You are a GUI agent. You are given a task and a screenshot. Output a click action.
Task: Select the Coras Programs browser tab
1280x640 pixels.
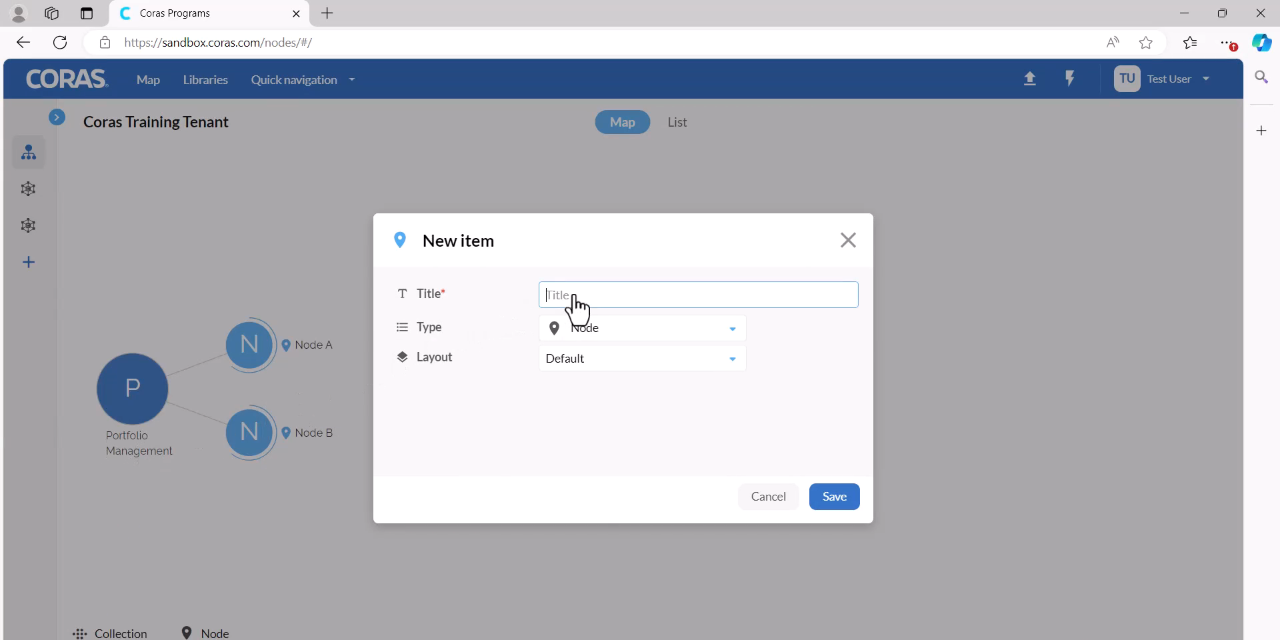pos(208,13)
